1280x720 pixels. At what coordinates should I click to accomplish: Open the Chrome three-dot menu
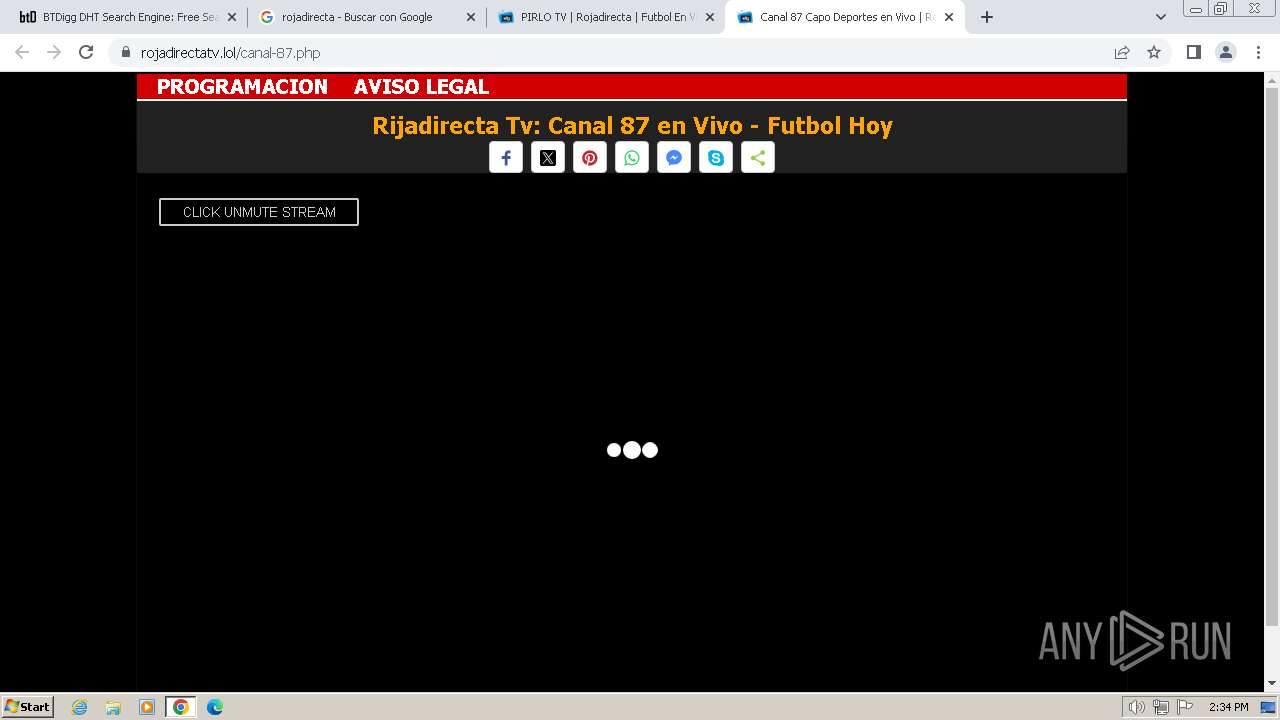point(1259,52)
